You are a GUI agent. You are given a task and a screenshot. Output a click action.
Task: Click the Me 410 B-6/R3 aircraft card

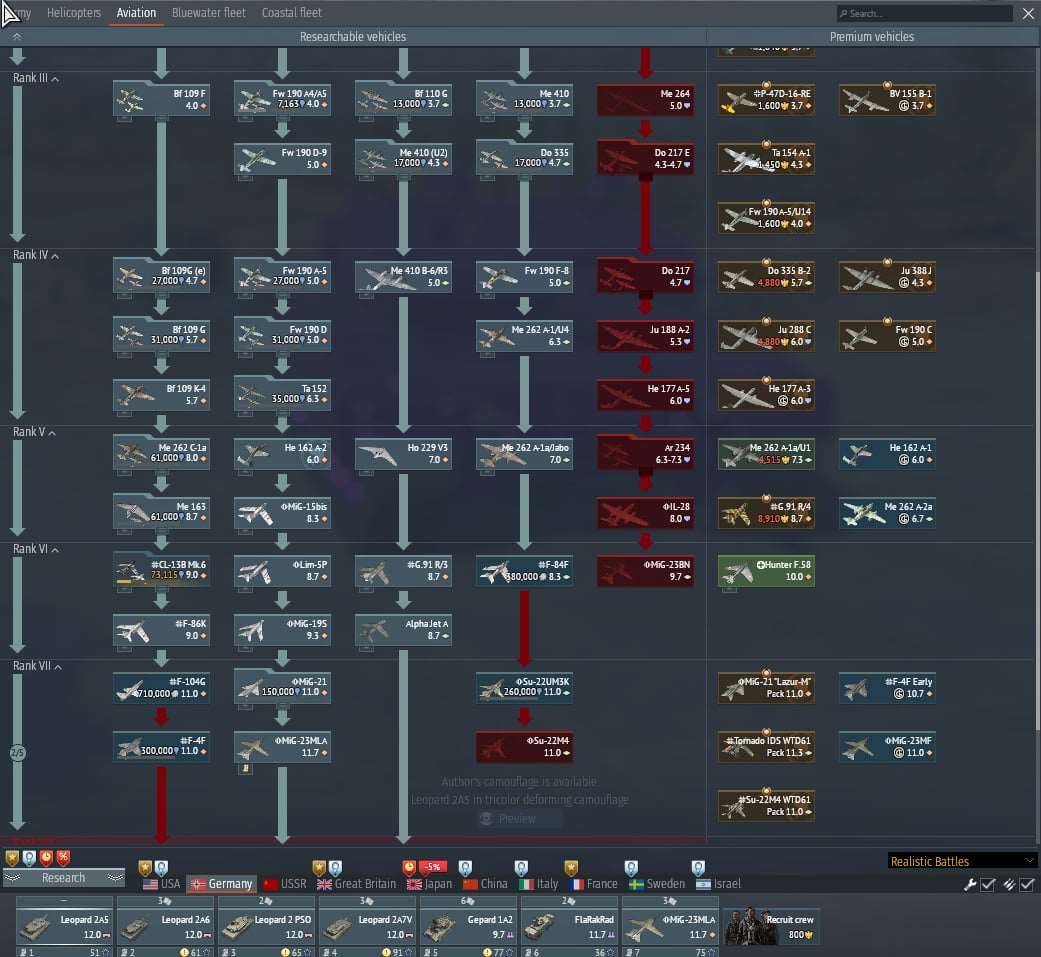tap(404, 276)
